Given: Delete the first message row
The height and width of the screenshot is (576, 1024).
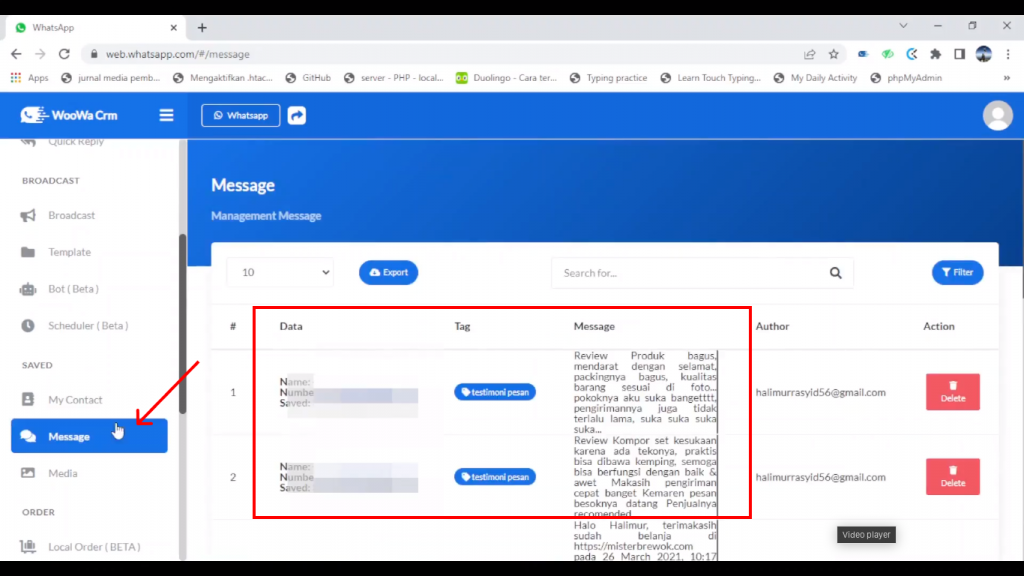Looking at the screenshot, I should coord(952,392).
